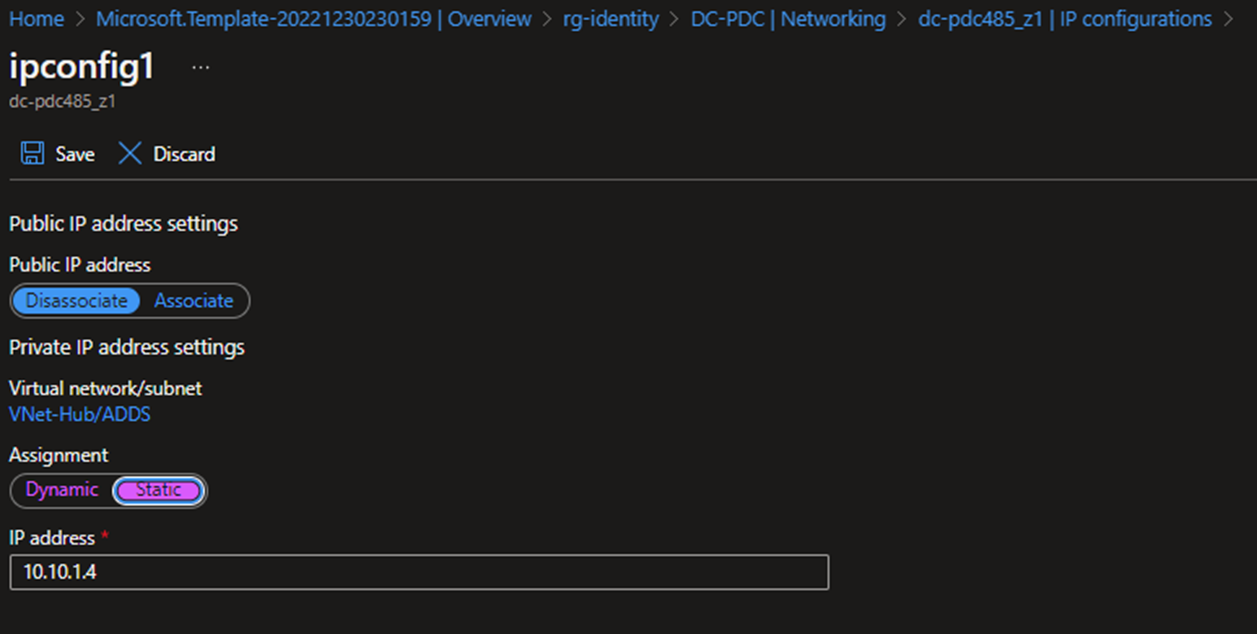The image size is (1257, 634).
Task: Click the X Discard icon
Action: [x=130, y=154]
